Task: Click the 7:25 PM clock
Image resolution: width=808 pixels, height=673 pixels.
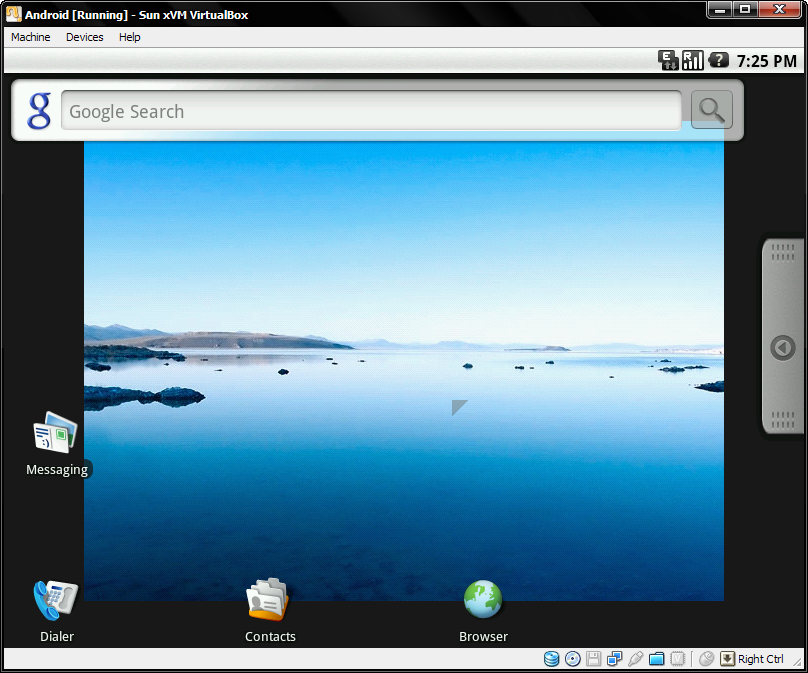Action: [x=766, y=61]
